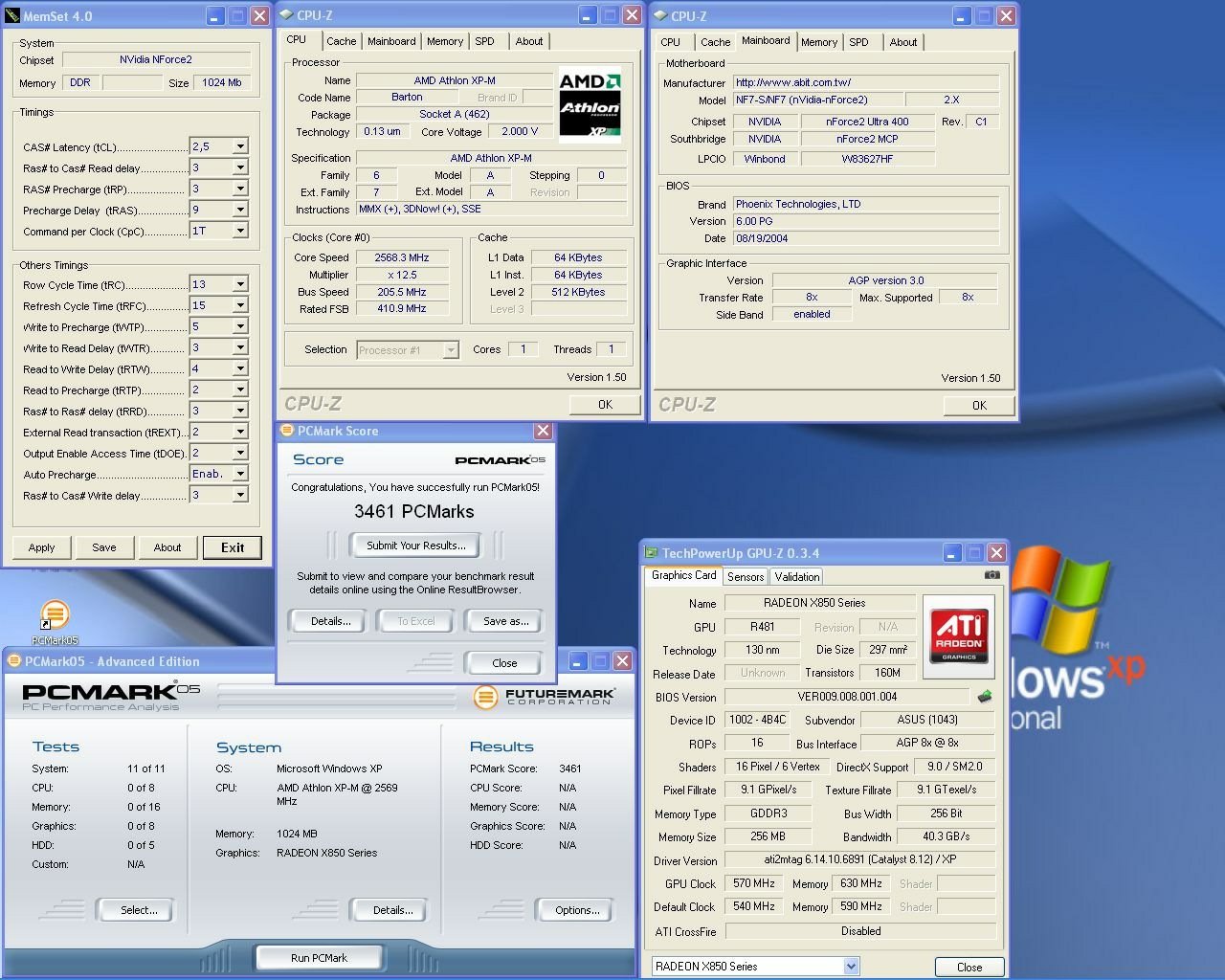Click the PCMark Score 3461 result value
The image size is (1225, 980).
(x=570, y=768)
